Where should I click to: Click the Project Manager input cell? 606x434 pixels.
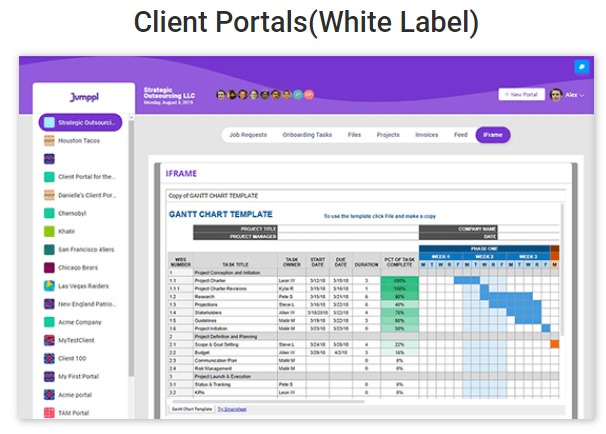click(x=348, y=236)
